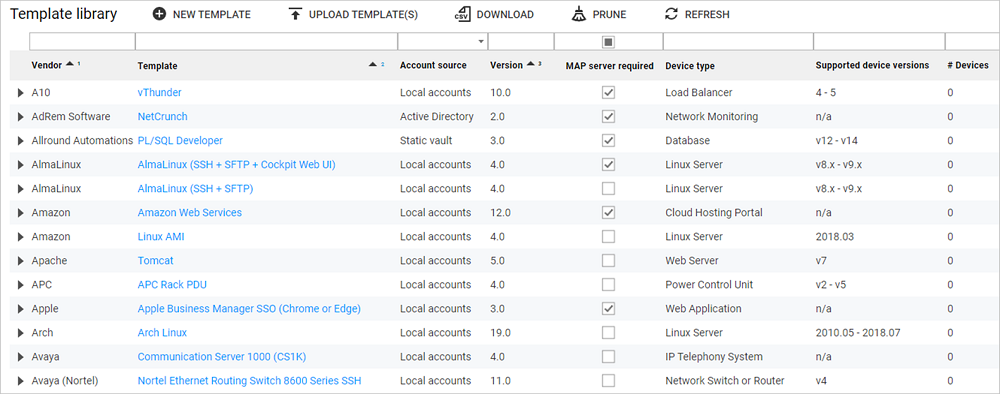The height and width of the screenshot is (394, 1000).
Task: Open the Amazon Web Services template
Action: point(189,212)
